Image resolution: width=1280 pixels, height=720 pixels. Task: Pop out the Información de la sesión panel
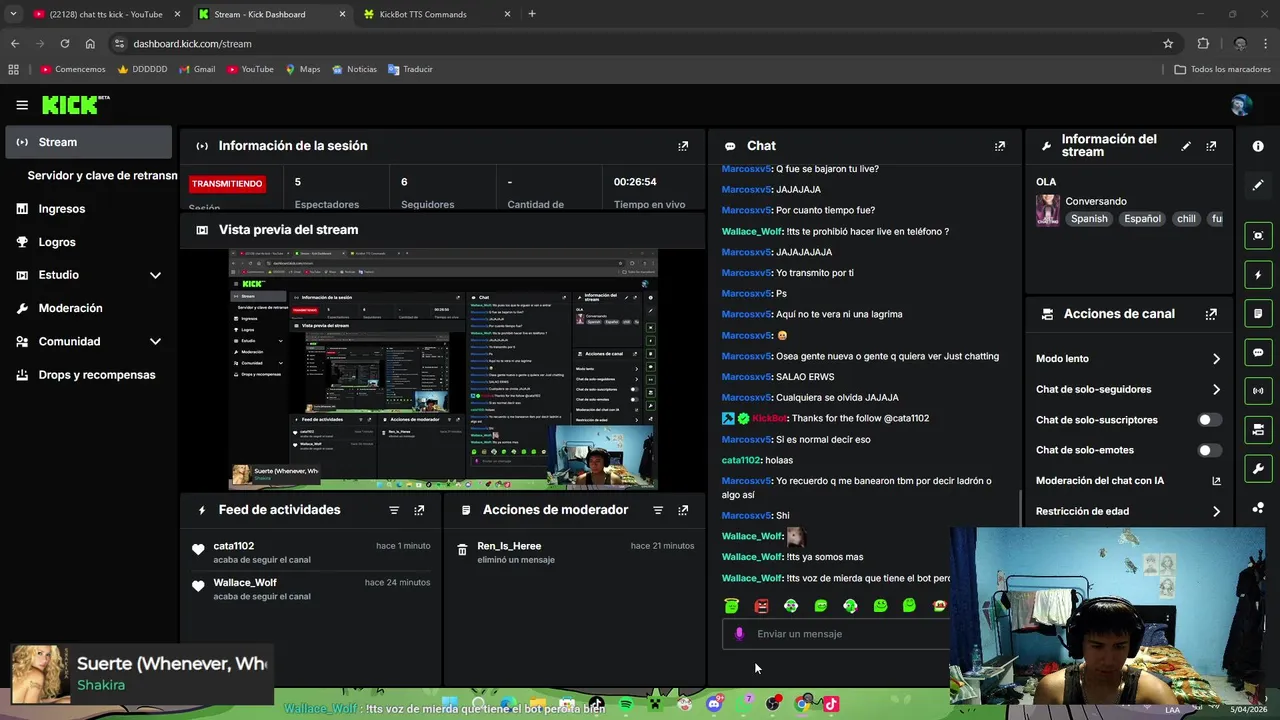[683, 146]
